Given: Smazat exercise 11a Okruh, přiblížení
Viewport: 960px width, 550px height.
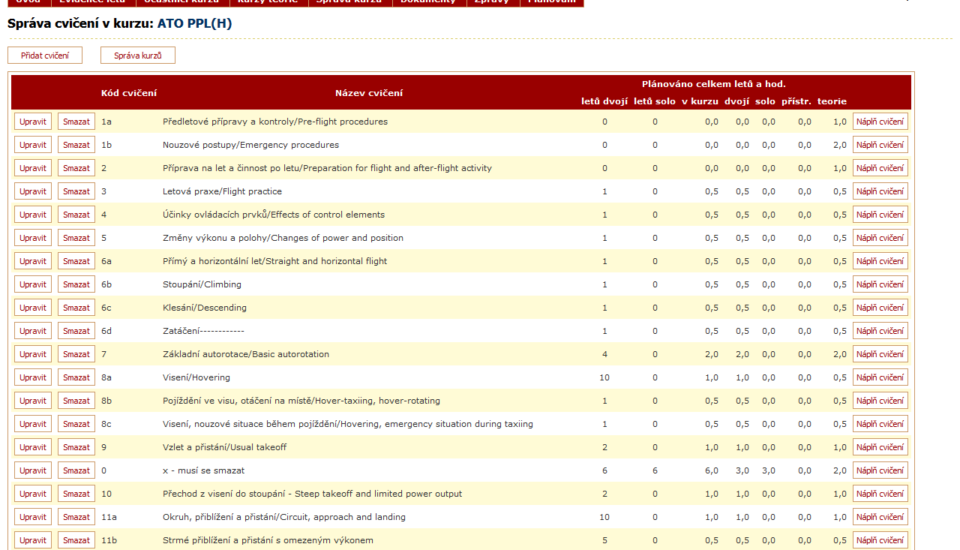Looking at the screenshot, I should (76, 517).
